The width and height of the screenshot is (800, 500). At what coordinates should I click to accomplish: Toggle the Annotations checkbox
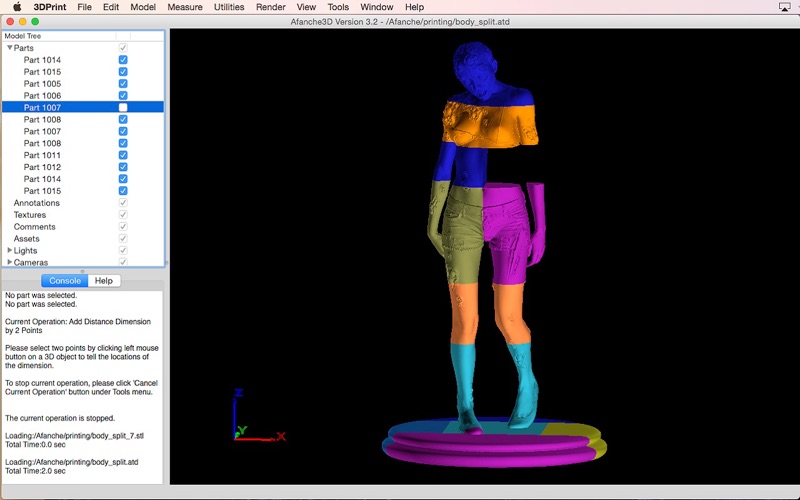pyautogui.click(x=123, y=203)
